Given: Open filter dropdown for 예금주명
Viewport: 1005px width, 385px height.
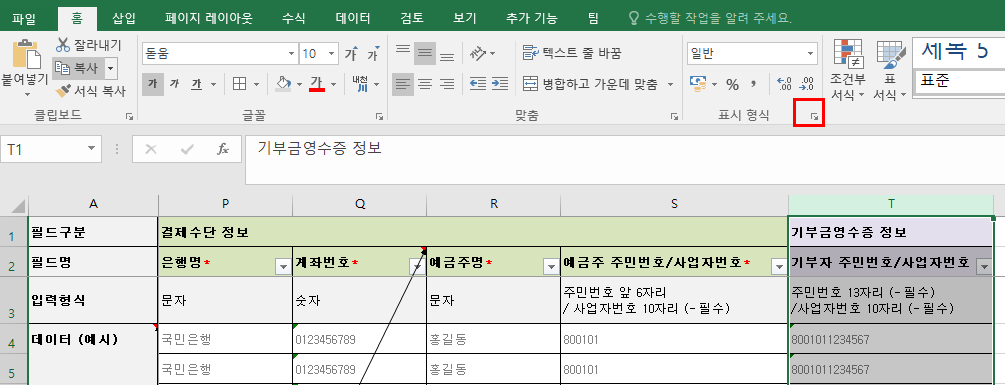Looking at the screenshot, I should (x=551, y=267).
